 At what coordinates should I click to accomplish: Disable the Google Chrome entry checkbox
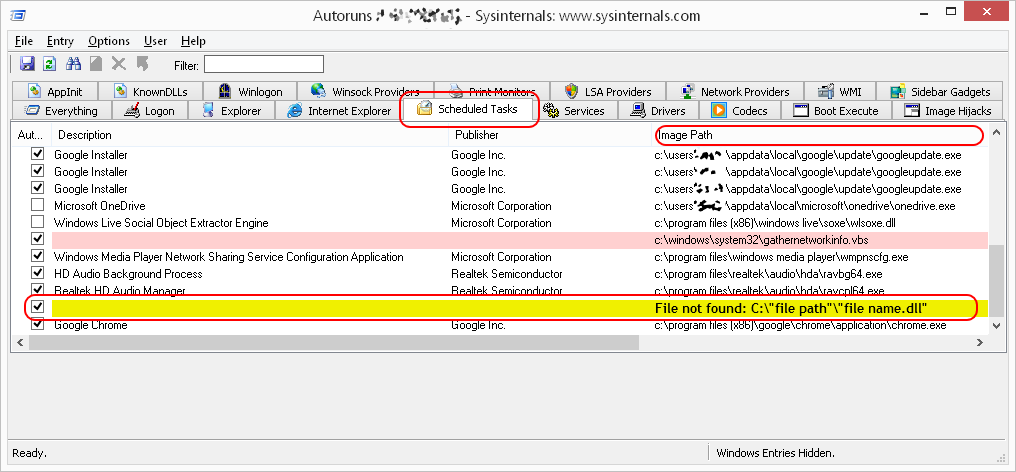point(38,324)
